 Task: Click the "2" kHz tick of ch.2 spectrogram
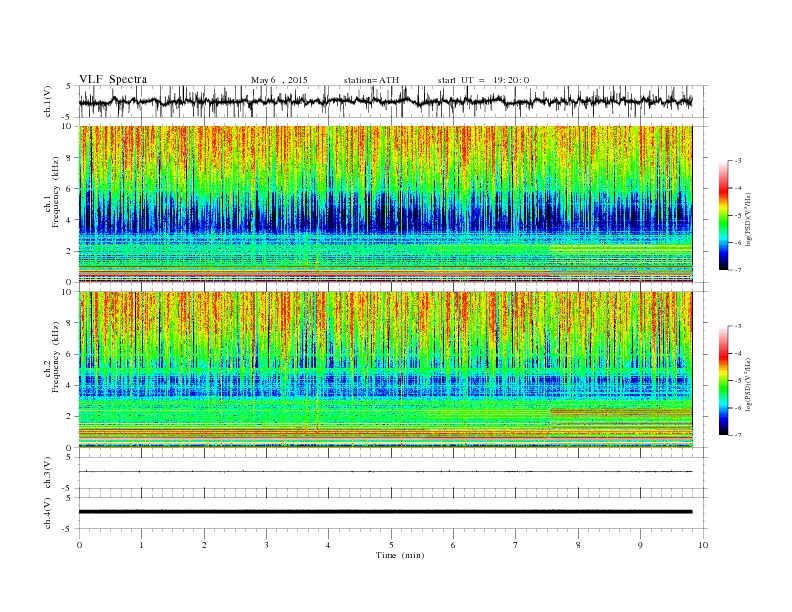point(69,417)
